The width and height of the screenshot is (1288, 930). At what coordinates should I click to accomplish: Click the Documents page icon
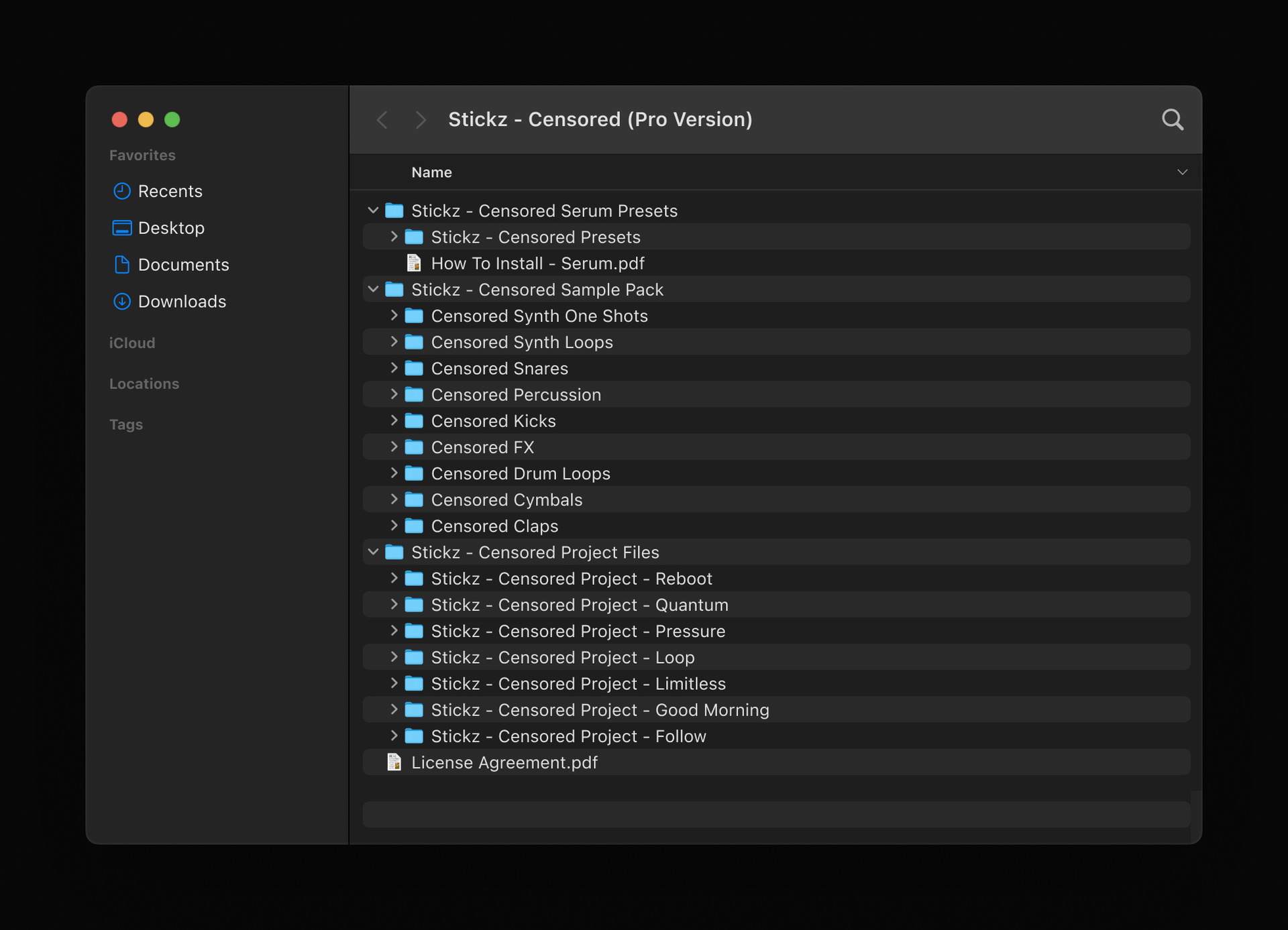121,265
